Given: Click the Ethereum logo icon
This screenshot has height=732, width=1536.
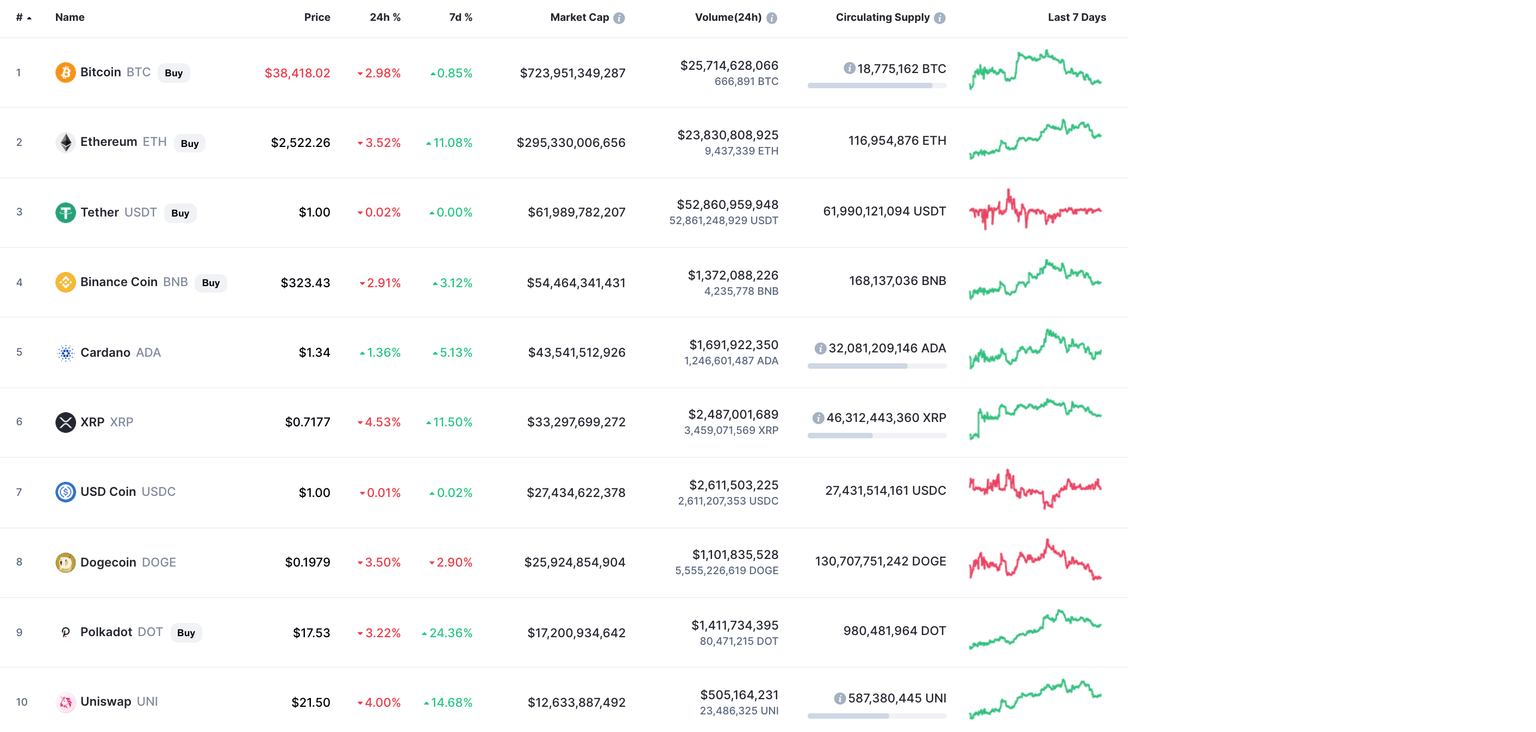Looking at the screenshot, I should (64, 142).
